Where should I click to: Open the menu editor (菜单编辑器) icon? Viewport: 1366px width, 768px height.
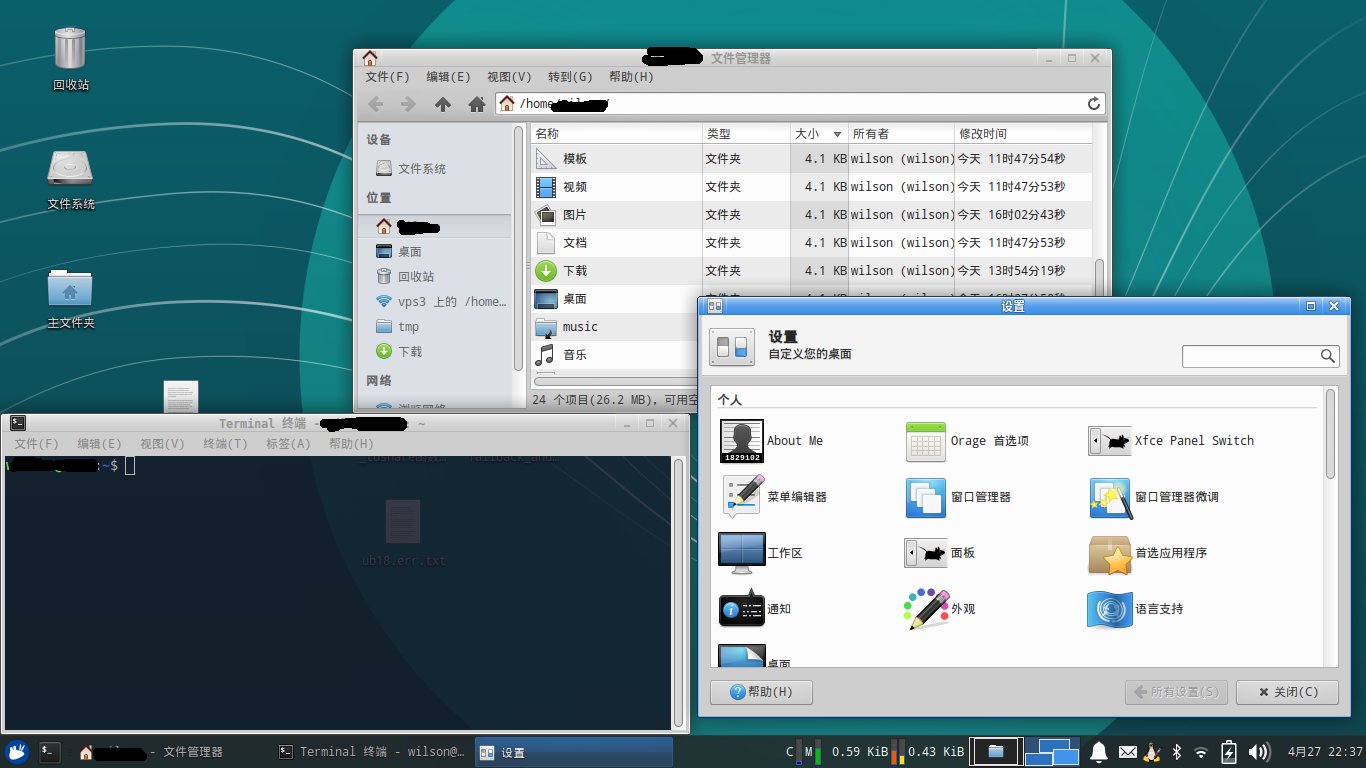[741, 497]
